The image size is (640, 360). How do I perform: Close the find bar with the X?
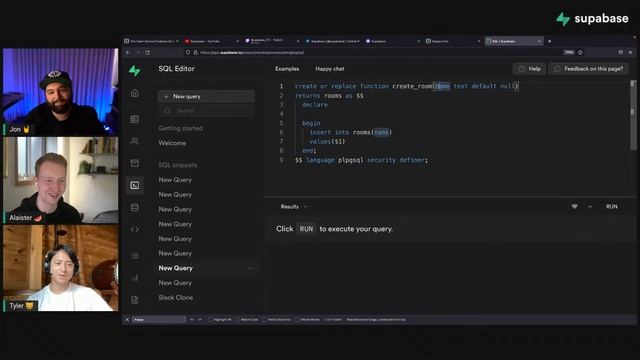pyautogui.click(x=127, y=320)
